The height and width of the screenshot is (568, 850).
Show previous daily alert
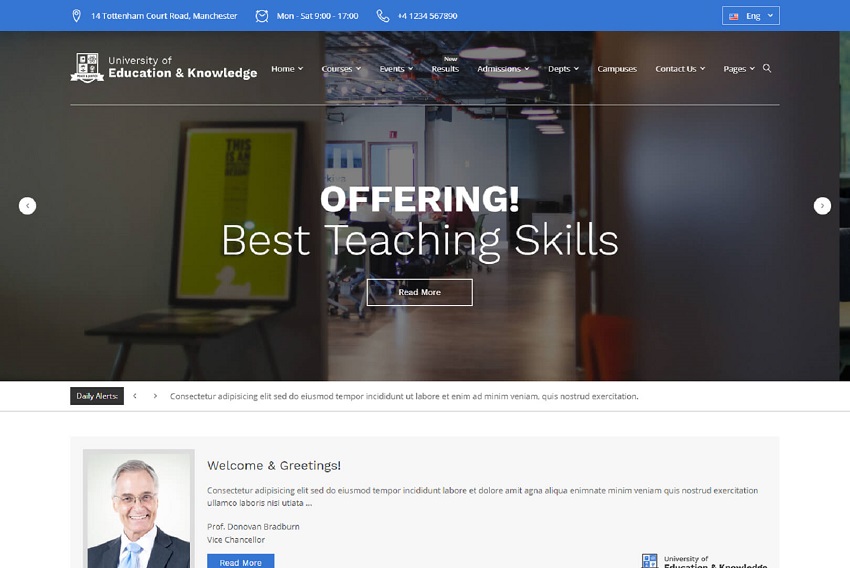click(x=135, y=396)
